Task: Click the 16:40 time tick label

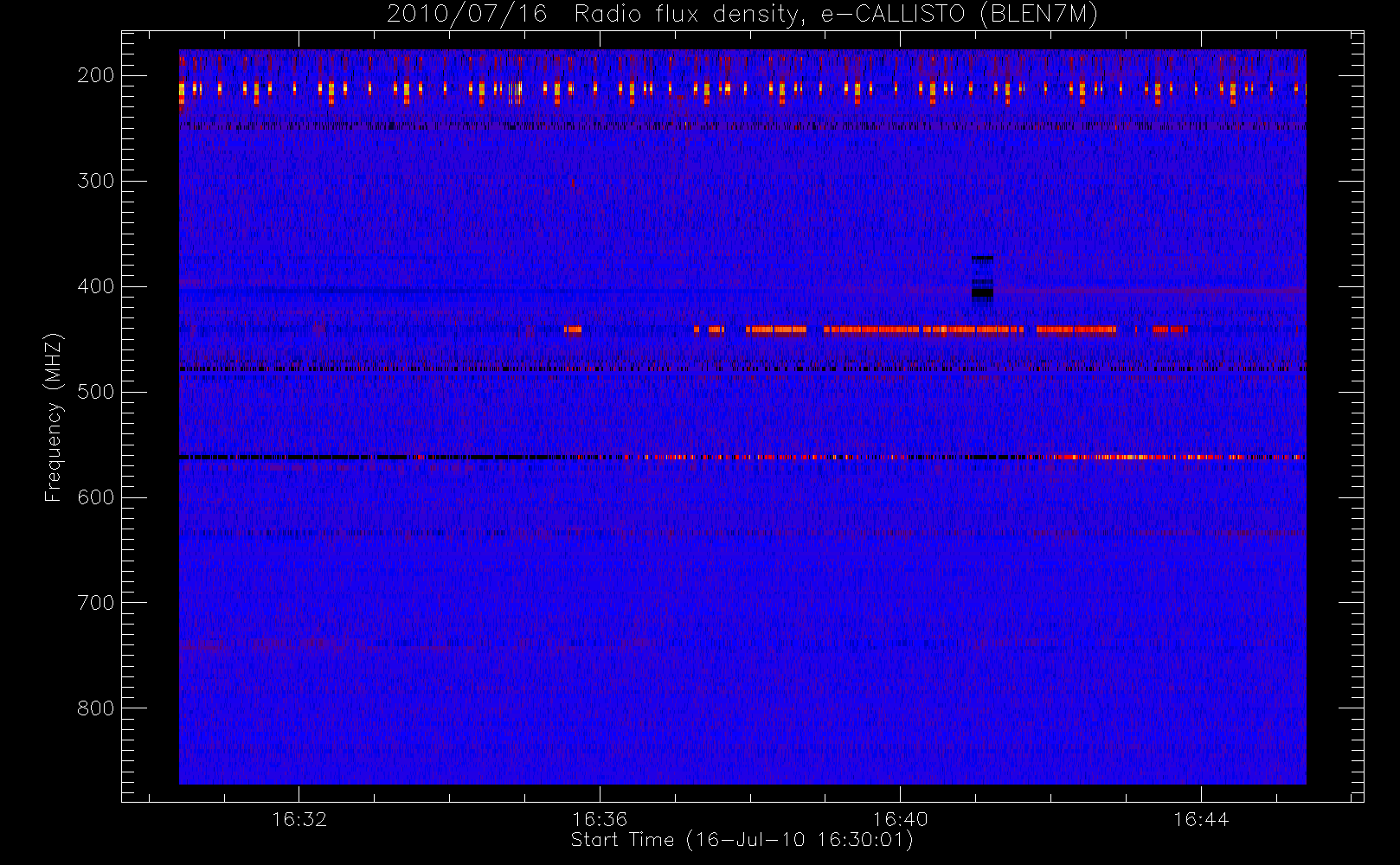Action: pyautogui.click(x=900, y=819)
